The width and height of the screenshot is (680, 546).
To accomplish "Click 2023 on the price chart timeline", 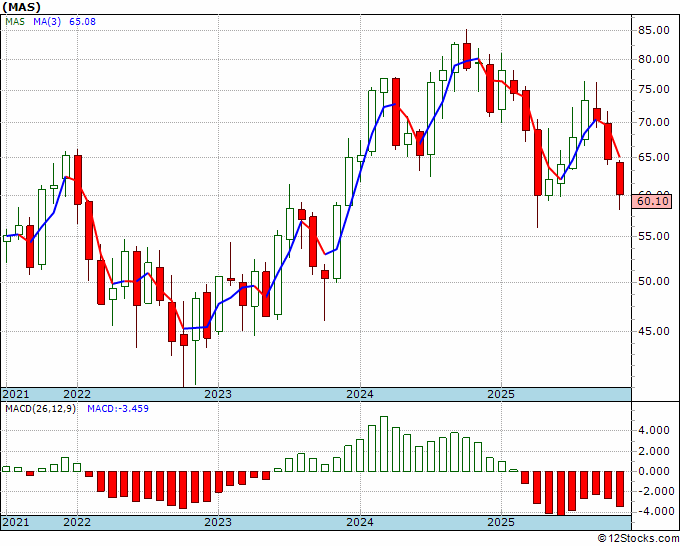I will click(218, 394).
